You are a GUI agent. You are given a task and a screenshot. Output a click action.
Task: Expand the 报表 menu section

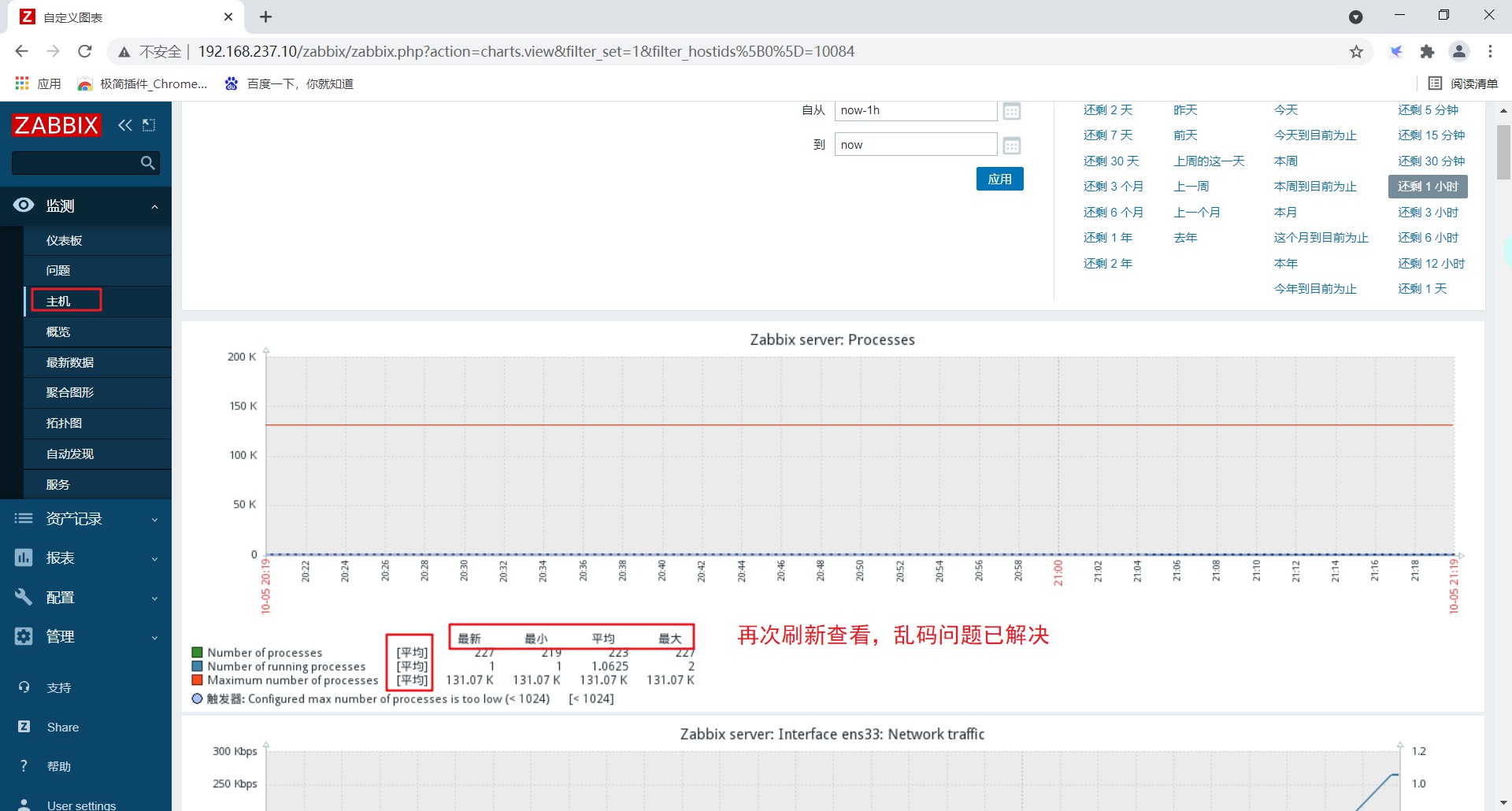click(x=154, y=559)
